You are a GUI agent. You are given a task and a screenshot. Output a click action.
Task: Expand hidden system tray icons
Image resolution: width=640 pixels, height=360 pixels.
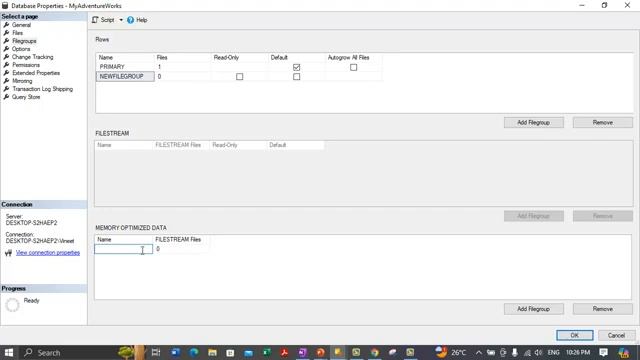pyautogui.click(x=478, y=352)
